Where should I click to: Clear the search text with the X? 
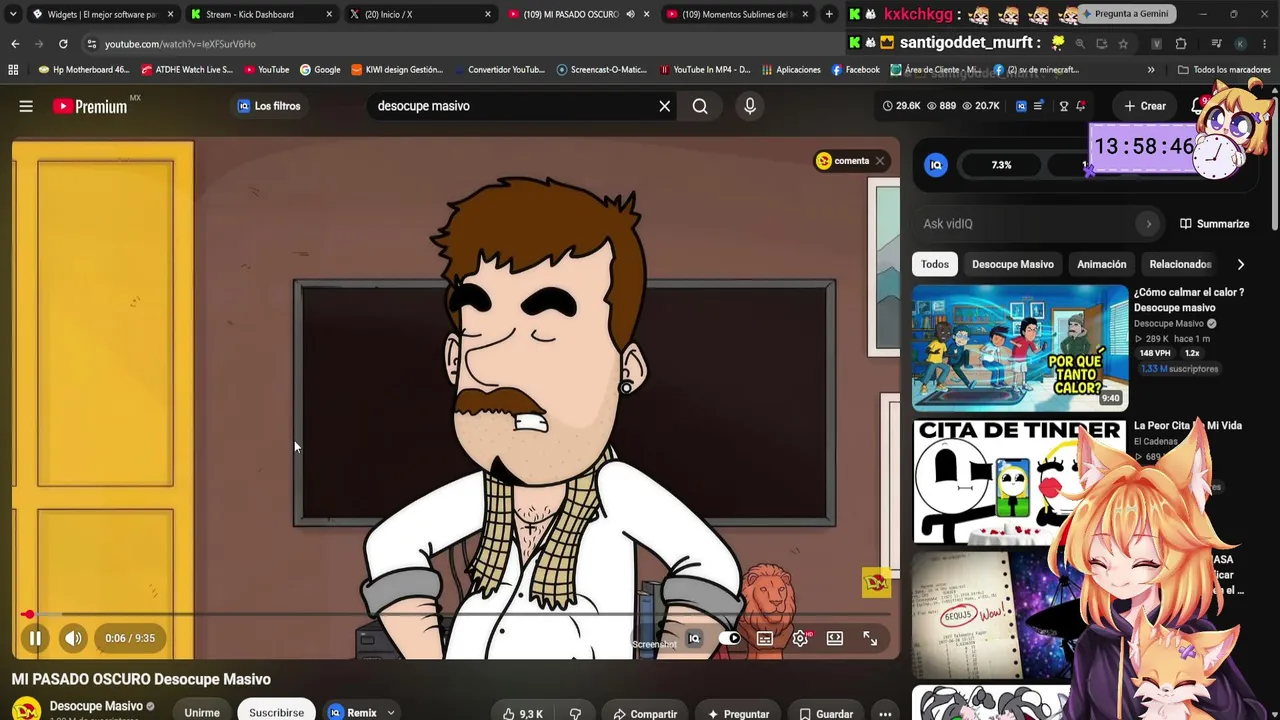pyautogui.click(x=664, y=106)
